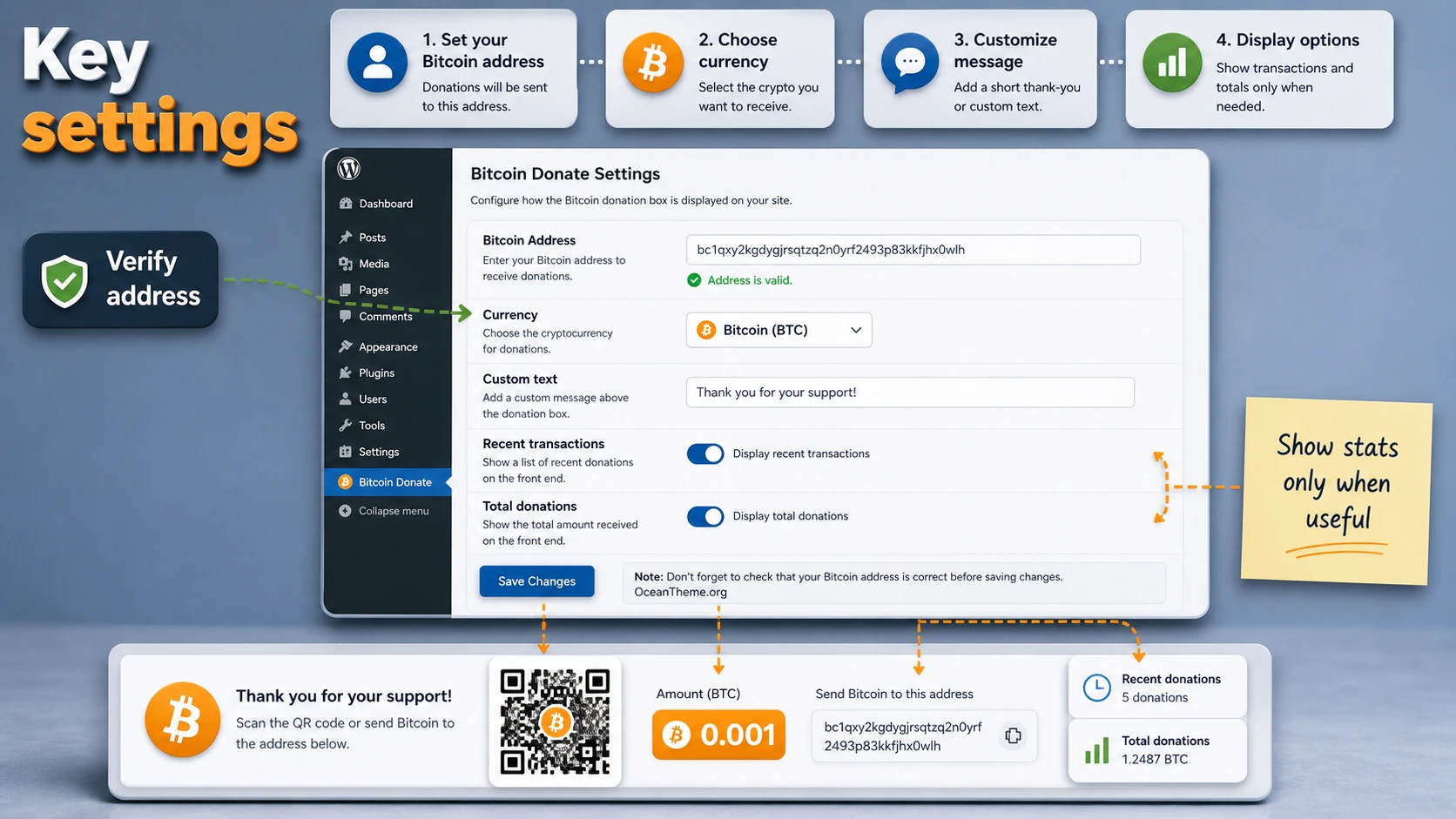Copy the Bitcoin address with copy icon
The image size is (1456, 819).
[x=1013, y=736]
